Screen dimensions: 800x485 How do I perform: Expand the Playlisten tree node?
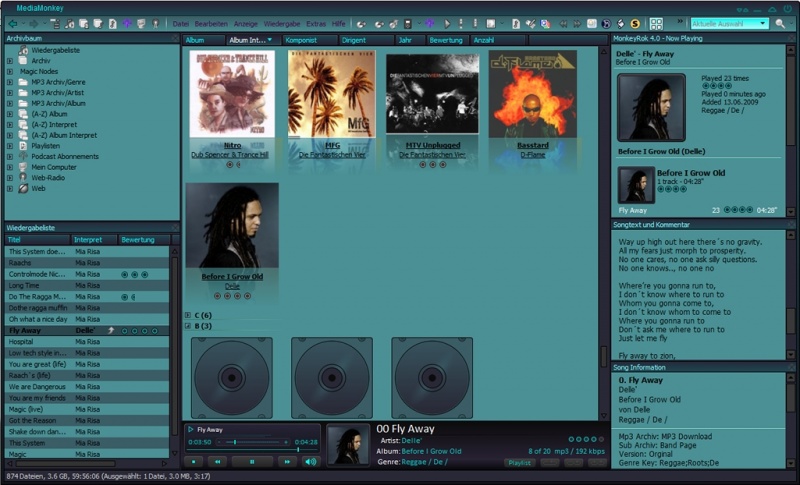(x=10, y=145)
